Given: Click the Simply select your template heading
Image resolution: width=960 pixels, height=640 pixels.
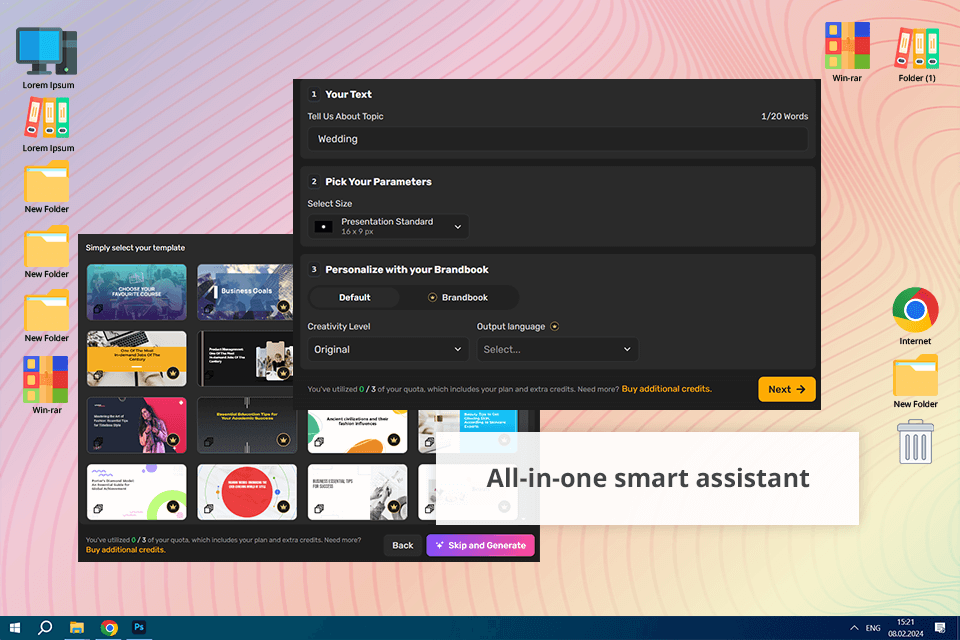Looking at the screenshot, I should 135,248.
